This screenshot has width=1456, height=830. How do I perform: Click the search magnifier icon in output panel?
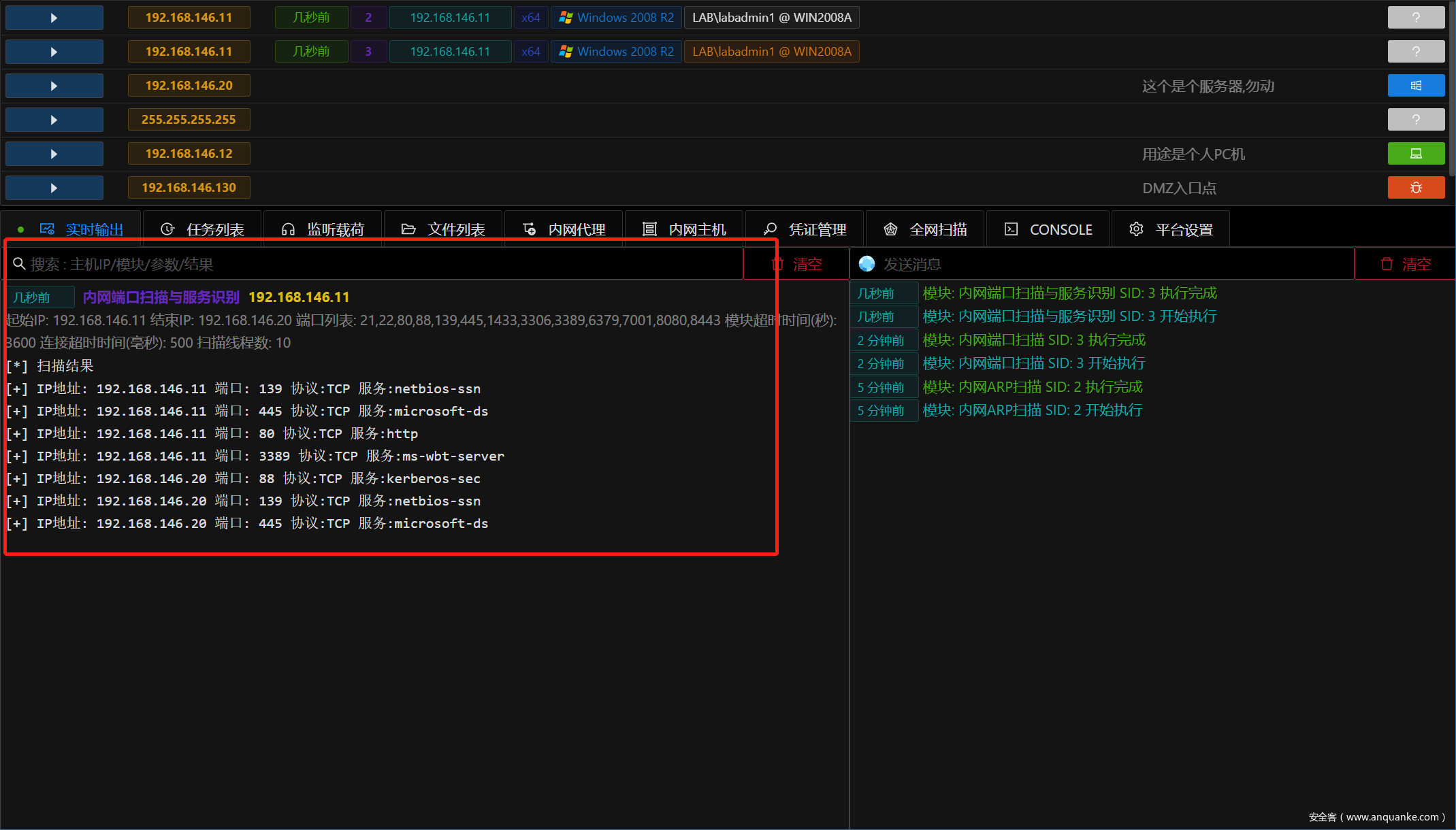point(19,264)
